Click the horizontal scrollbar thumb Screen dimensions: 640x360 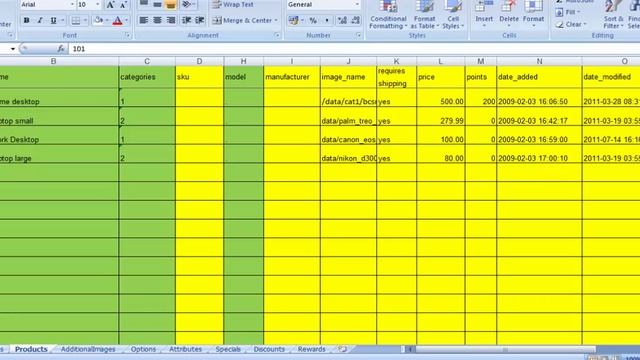505,349
